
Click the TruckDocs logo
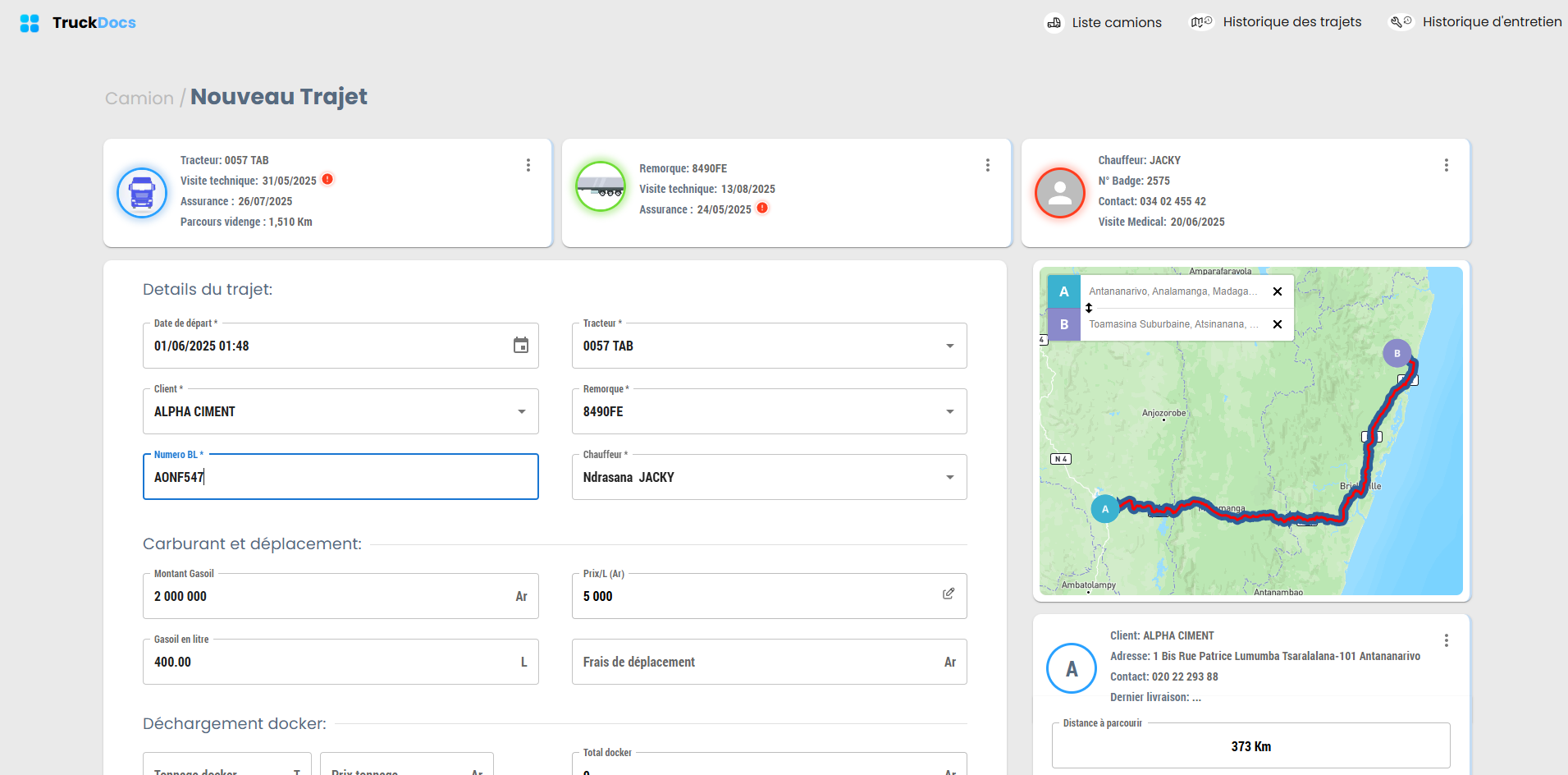(78, 23)
